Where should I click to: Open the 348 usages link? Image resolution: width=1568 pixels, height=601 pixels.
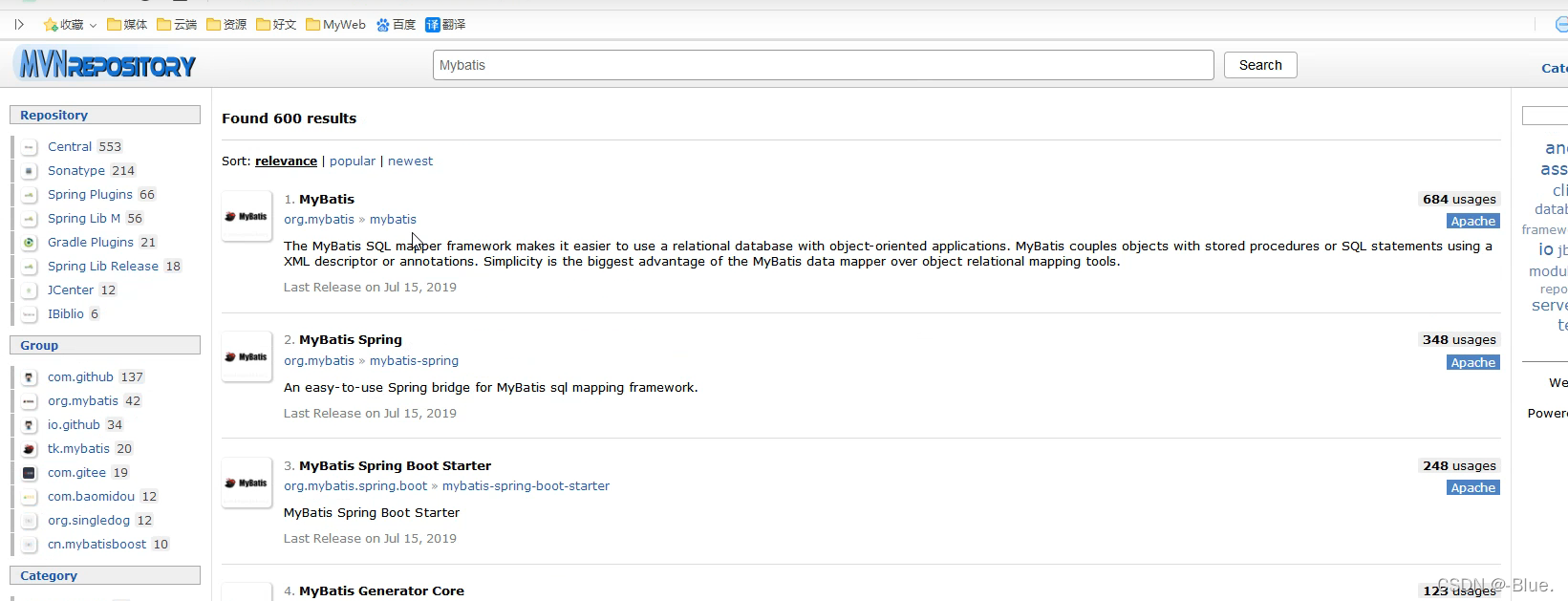[1459, 340]
